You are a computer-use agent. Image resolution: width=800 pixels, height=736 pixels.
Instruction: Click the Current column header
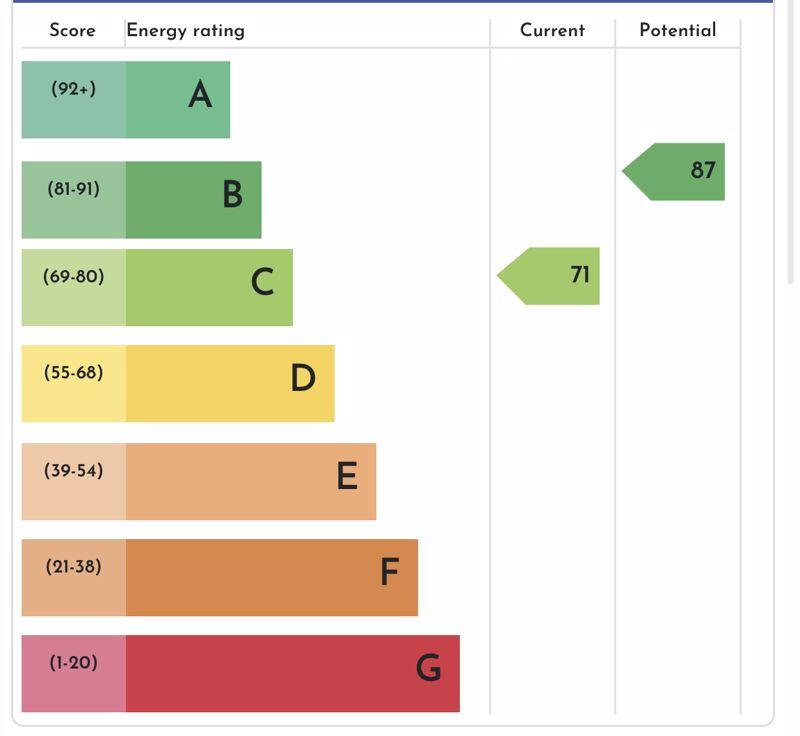pyautogui.click(x=552, y=31)
